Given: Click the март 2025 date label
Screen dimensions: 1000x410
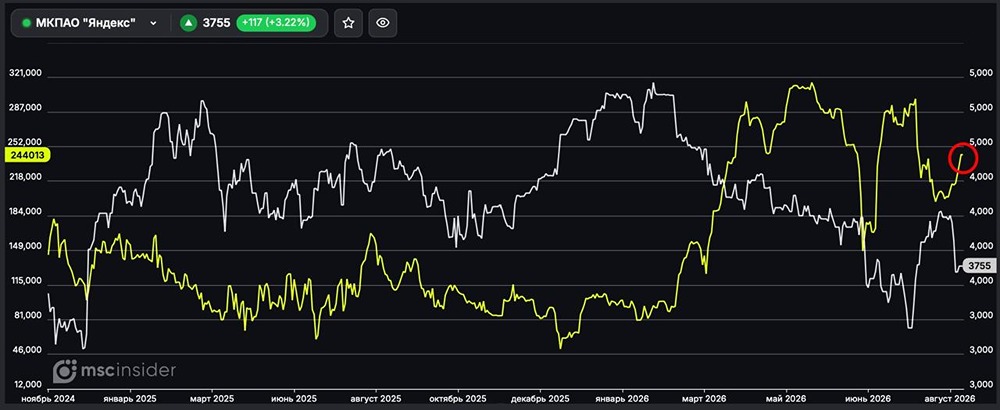Looking at the screenshot, I should (212, 398).
